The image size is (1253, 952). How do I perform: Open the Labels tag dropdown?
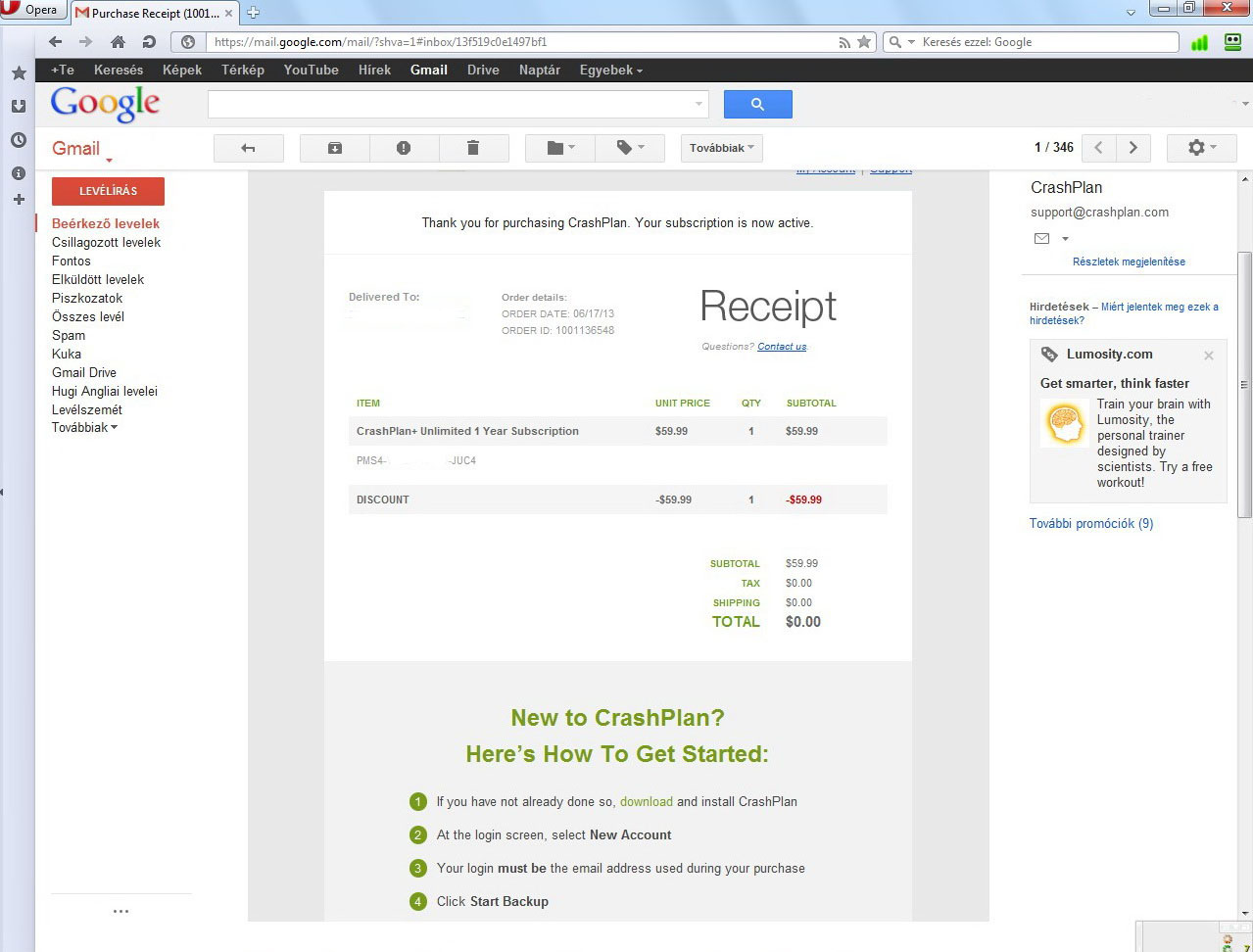coord(630,148)
